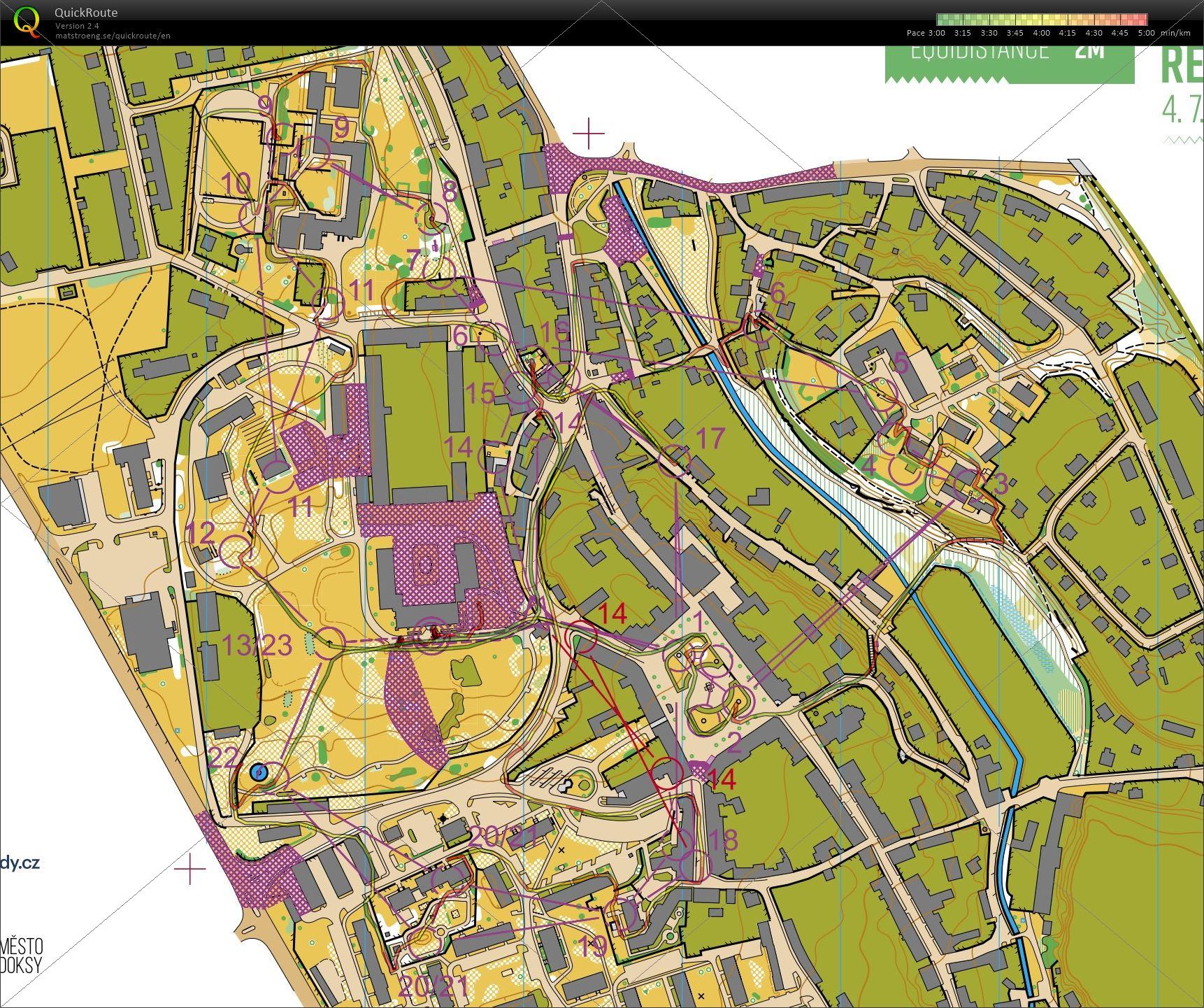Click control circle number 17
This screenshot has width=1204, height=1008.
point(673,460)
